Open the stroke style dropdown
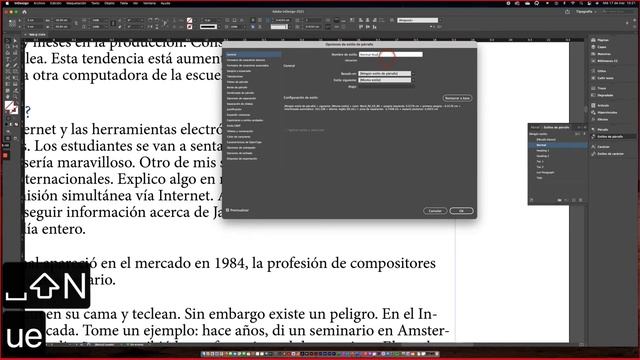The height and width of the screenshot is (360, 640). pos(210,27)
